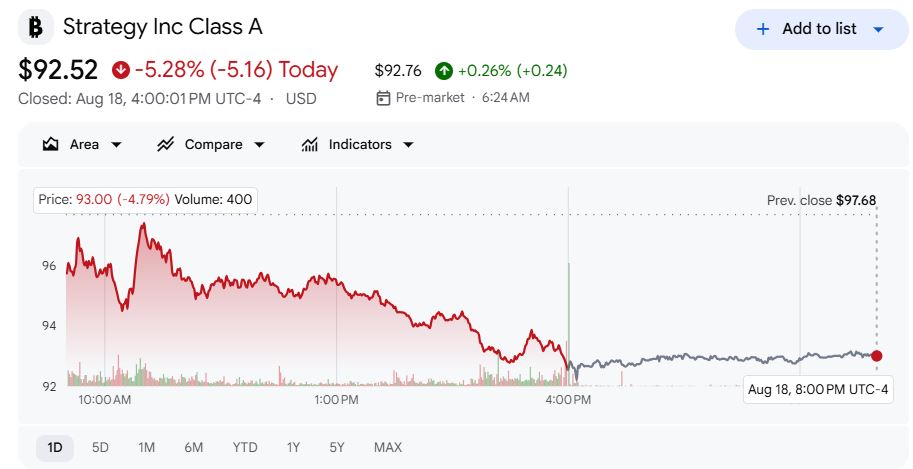913x469 pixels.
Task: Expand the Indicators dropdown arrow
Action: (409, 145)
